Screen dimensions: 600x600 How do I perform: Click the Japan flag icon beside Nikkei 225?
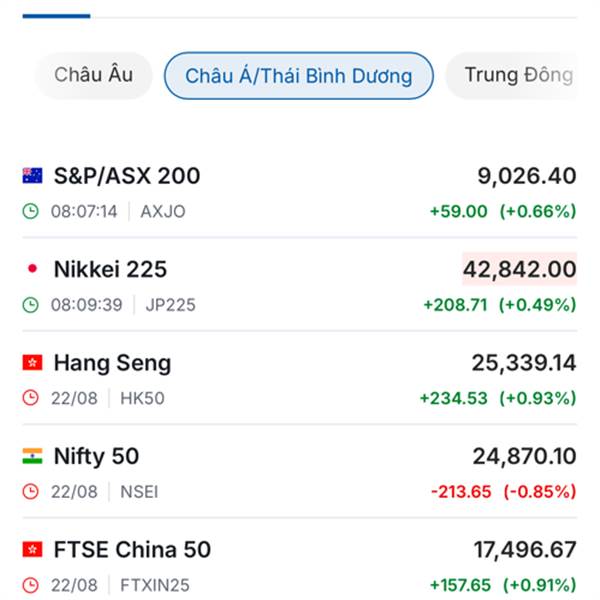click(x=33, y=269)
